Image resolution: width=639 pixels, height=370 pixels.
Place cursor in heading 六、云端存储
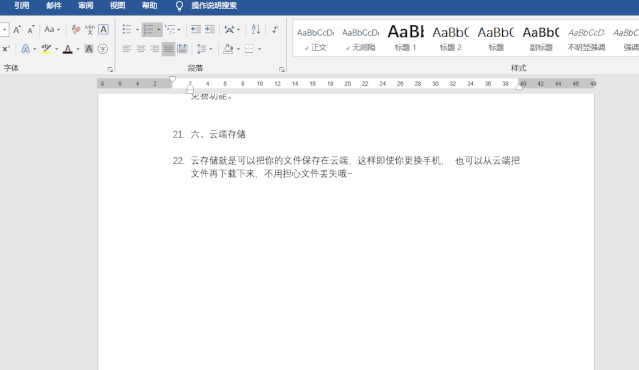(218, 134)
